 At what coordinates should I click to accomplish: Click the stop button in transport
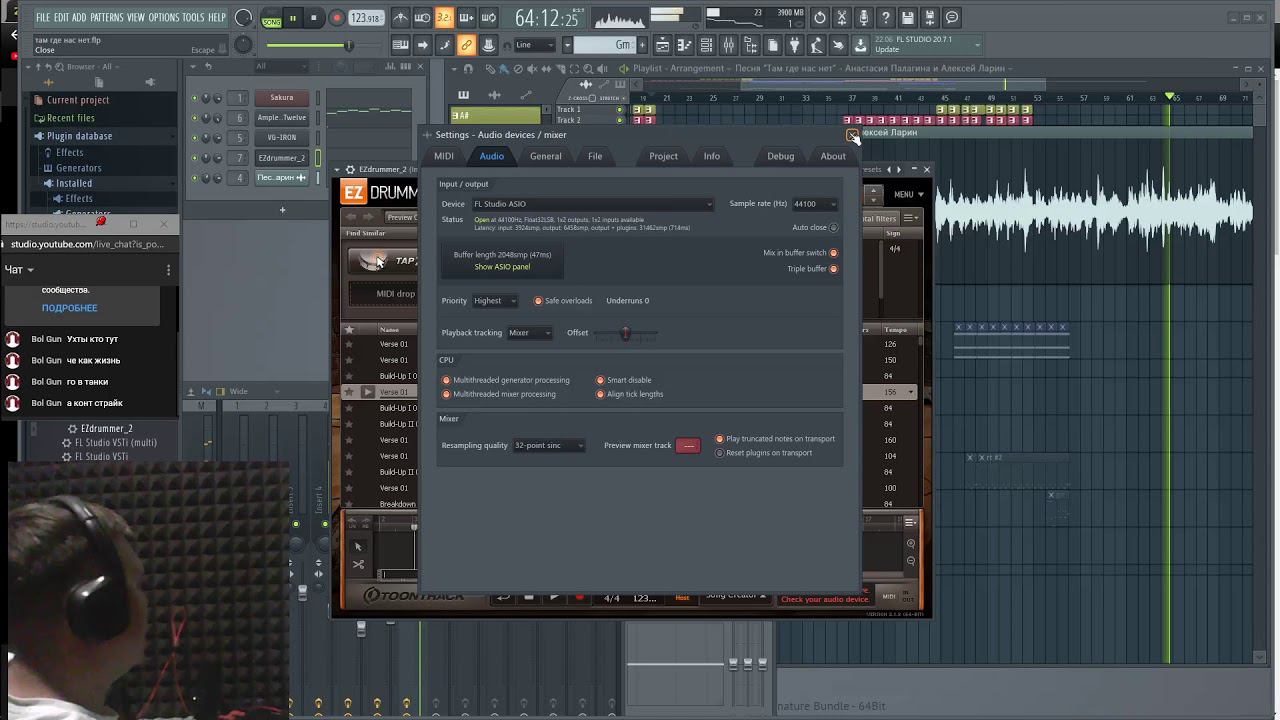[x=314, y=18]
